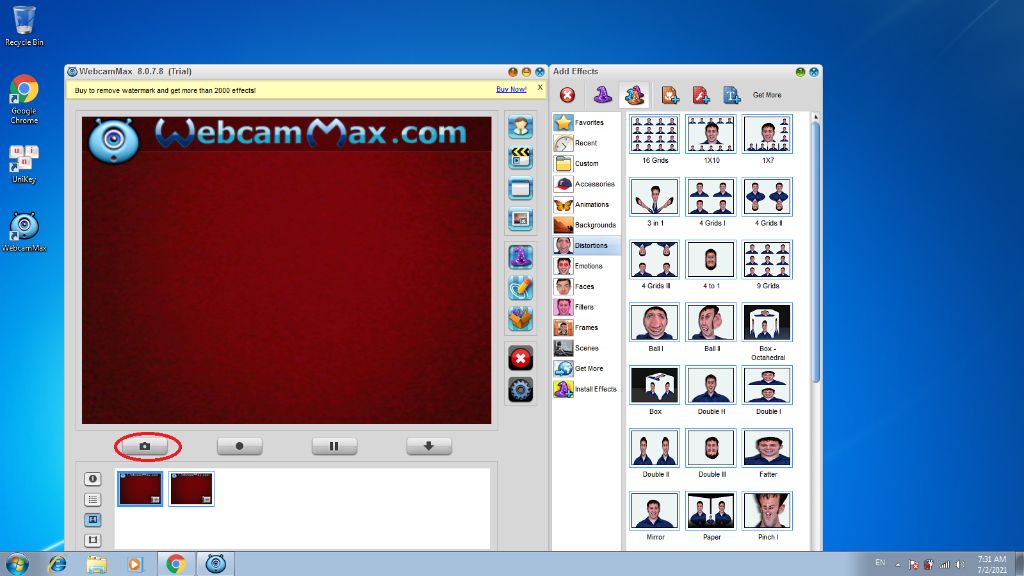Click the info icon beside the snapshot list

93,479
